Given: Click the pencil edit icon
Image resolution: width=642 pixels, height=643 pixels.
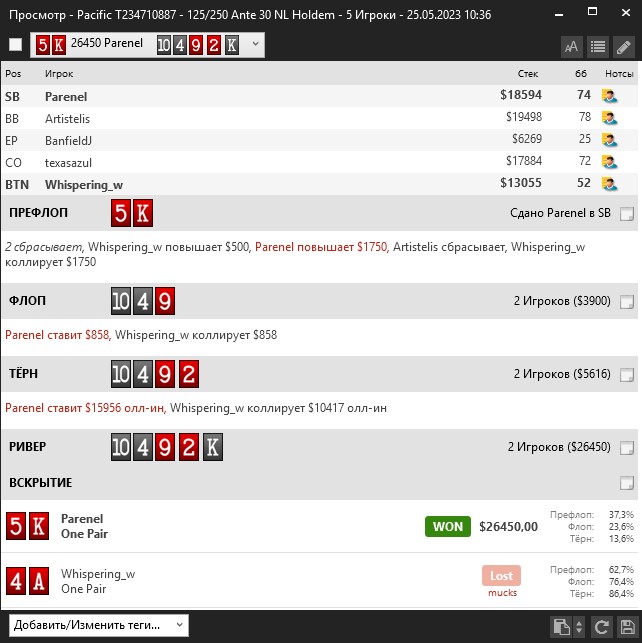Looking at the screenshot, I should pos(624,46).
